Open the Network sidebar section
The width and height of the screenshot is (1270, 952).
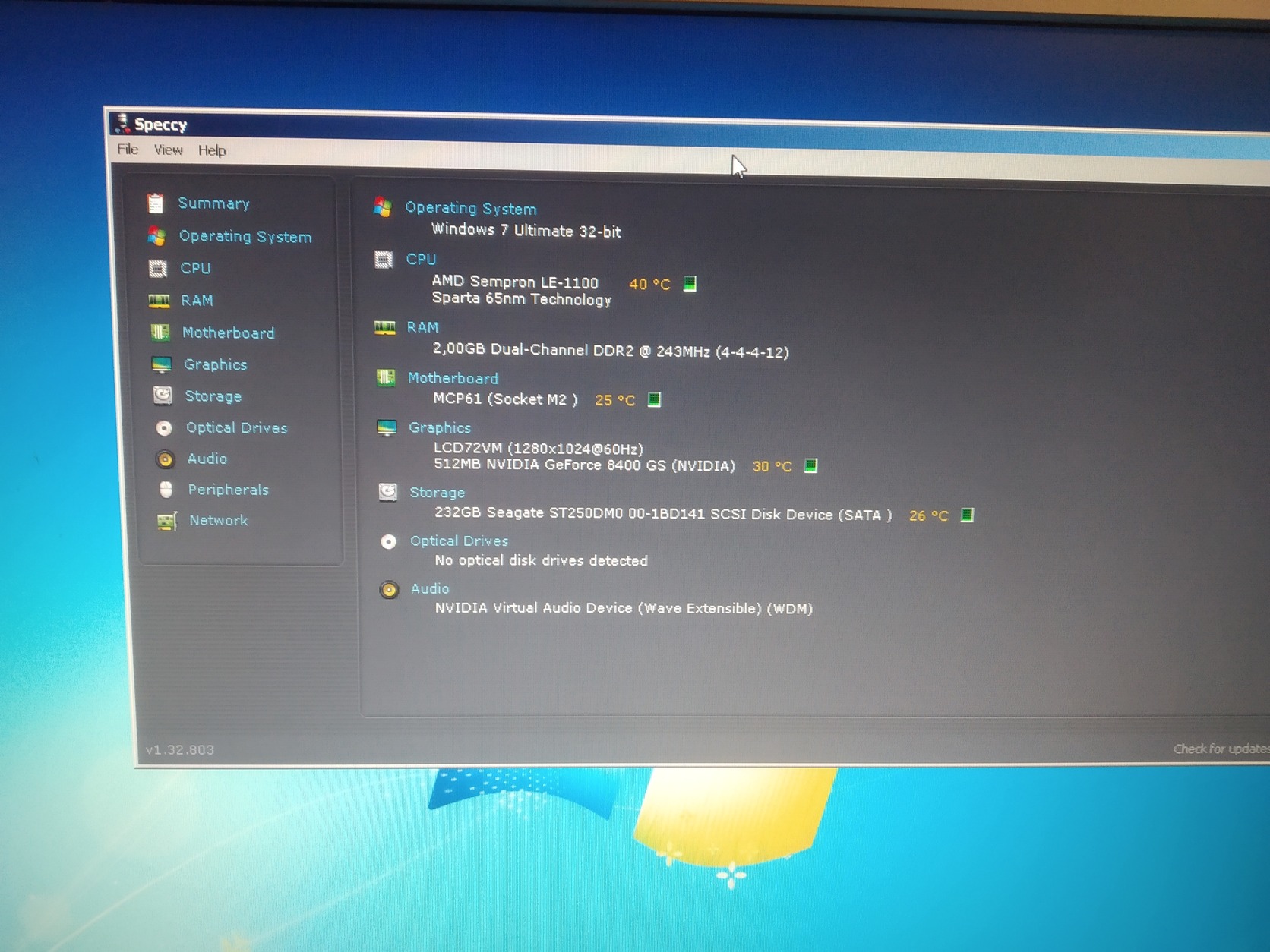tap(219, 520)
